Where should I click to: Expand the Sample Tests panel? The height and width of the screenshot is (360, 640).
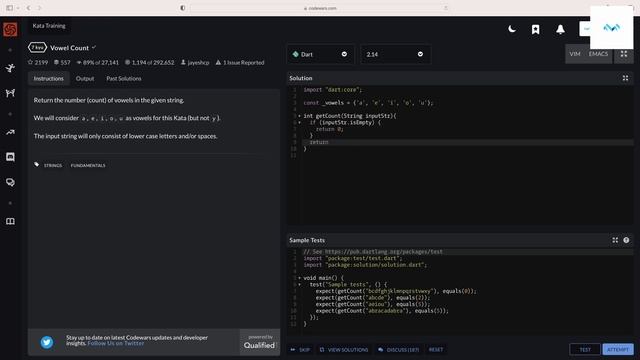click(615, 240)
